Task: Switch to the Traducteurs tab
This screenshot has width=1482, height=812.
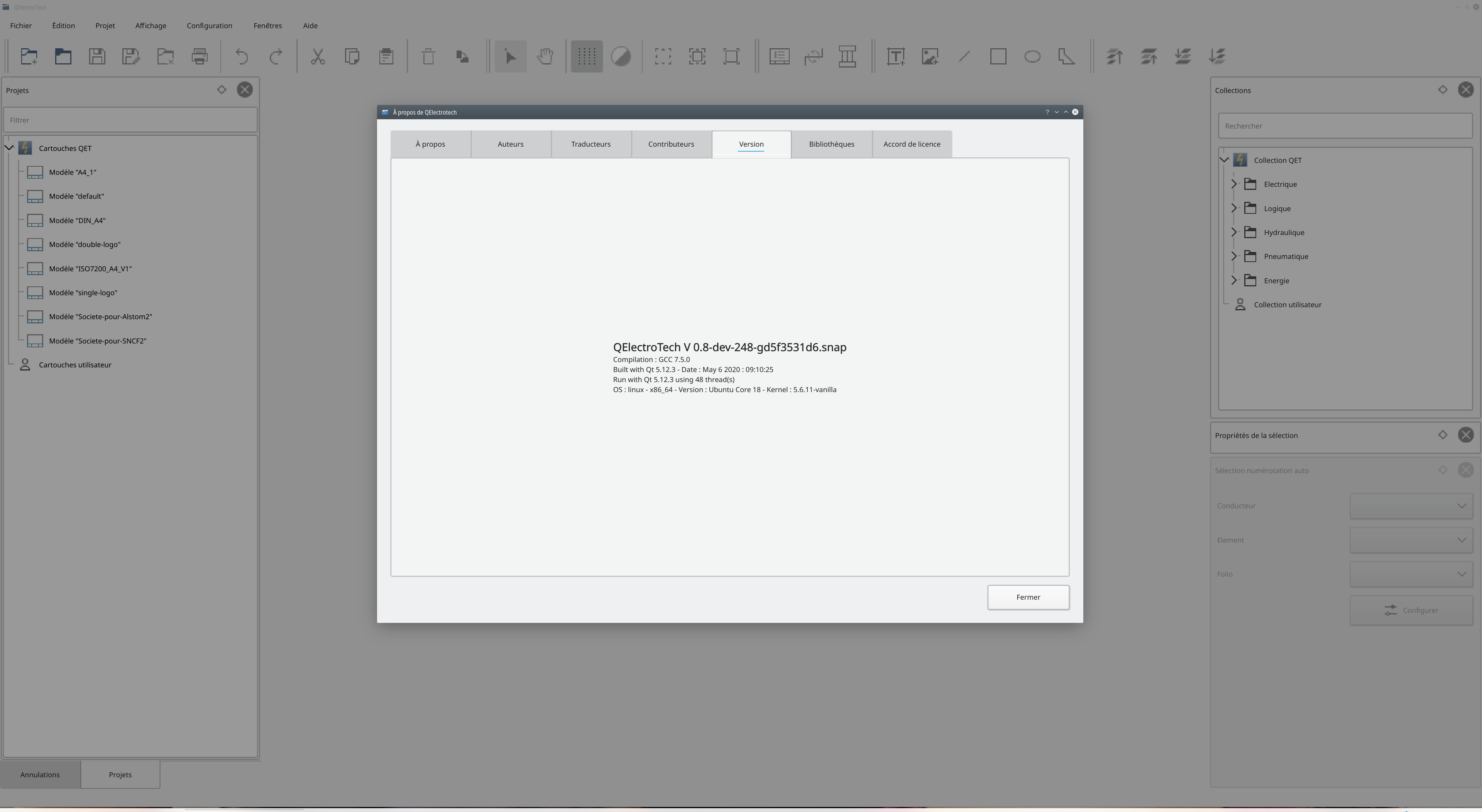Action: (x=591, y=144)
